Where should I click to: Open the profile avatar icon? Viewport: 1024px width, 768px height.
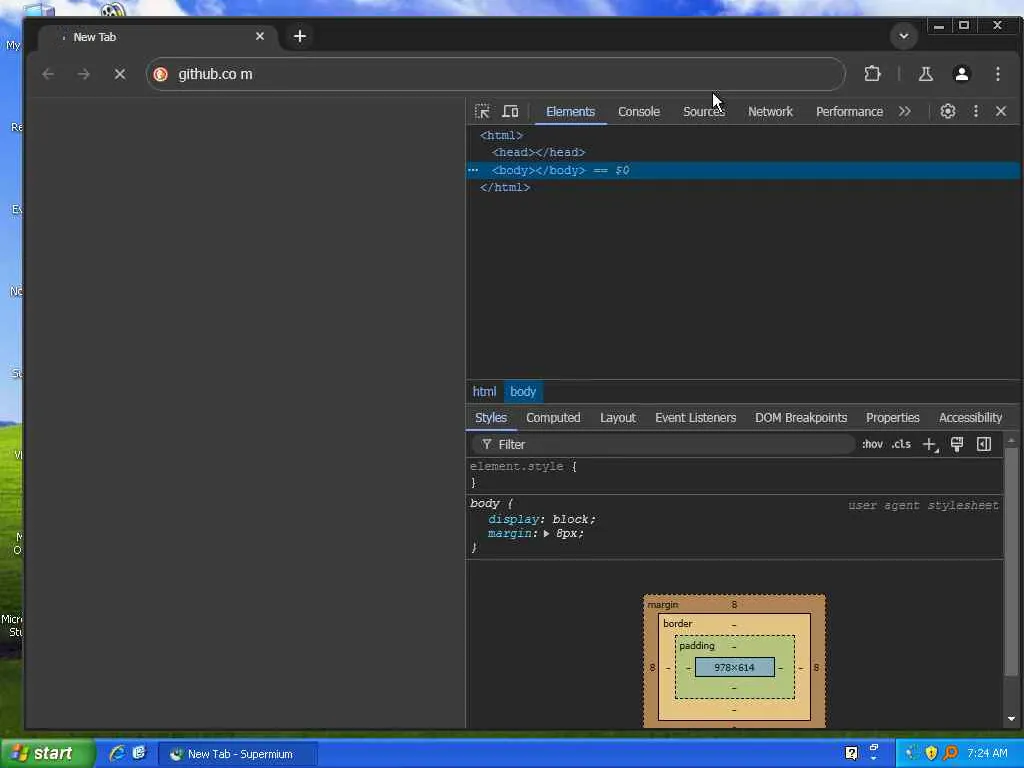[x=962, y=74]
